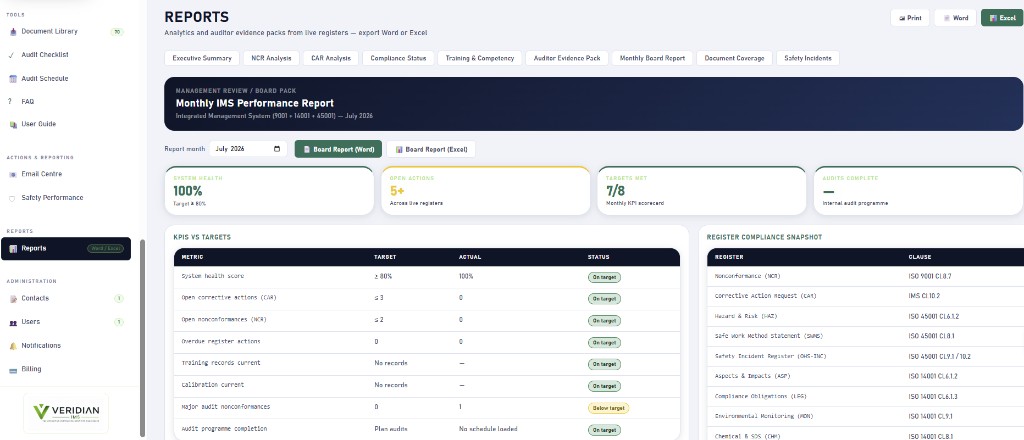1024x440 pixels.
Task: Click the Targets Met 7/8 card
Action: tap(701, 191)
